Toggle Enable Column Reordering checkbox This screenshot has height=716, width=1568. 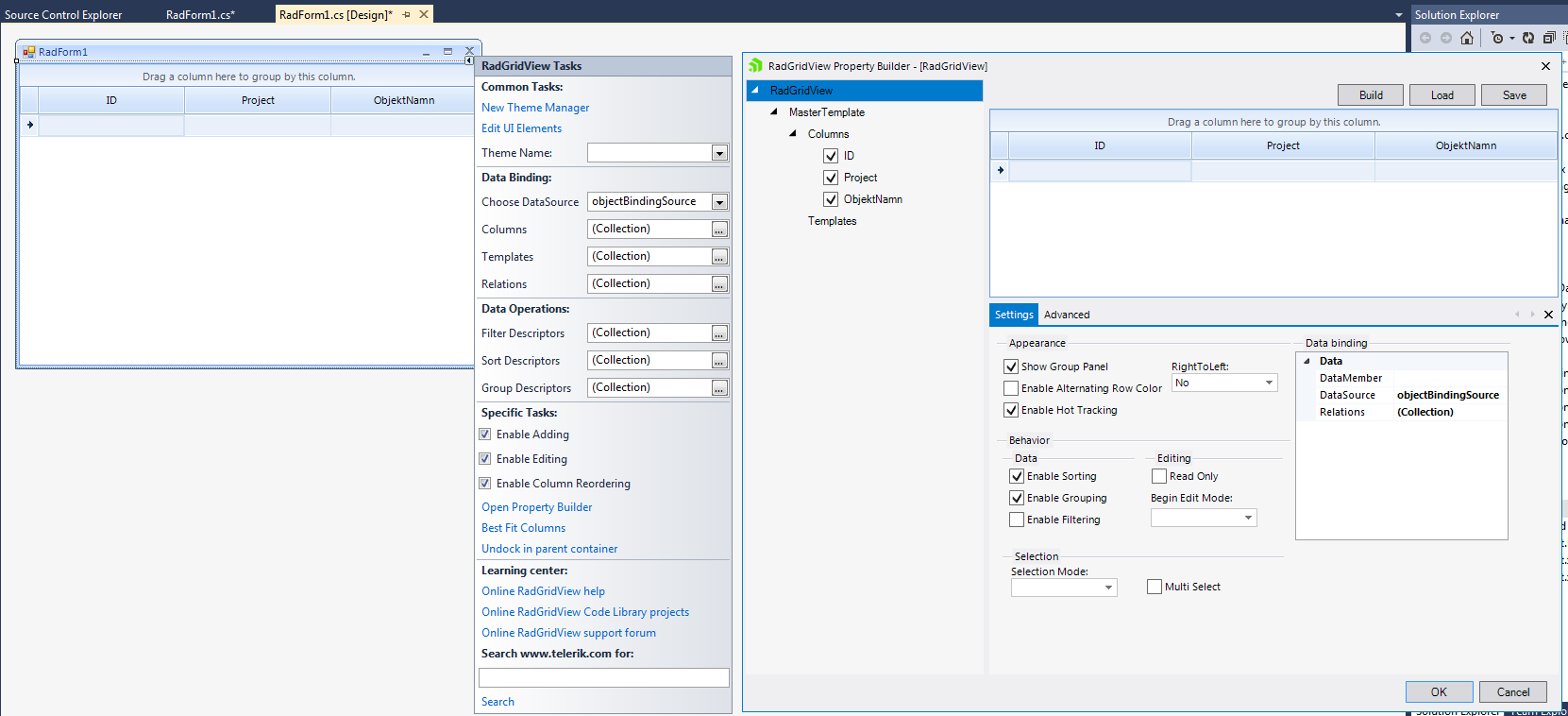[x=485, y=484]
